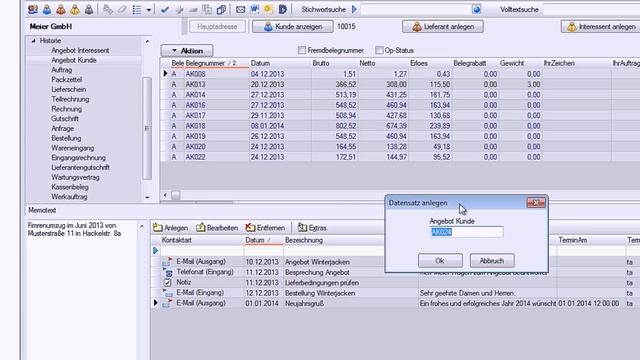
Task: Click the Kunde anzeigen button
Action: (x=293, y=27)
